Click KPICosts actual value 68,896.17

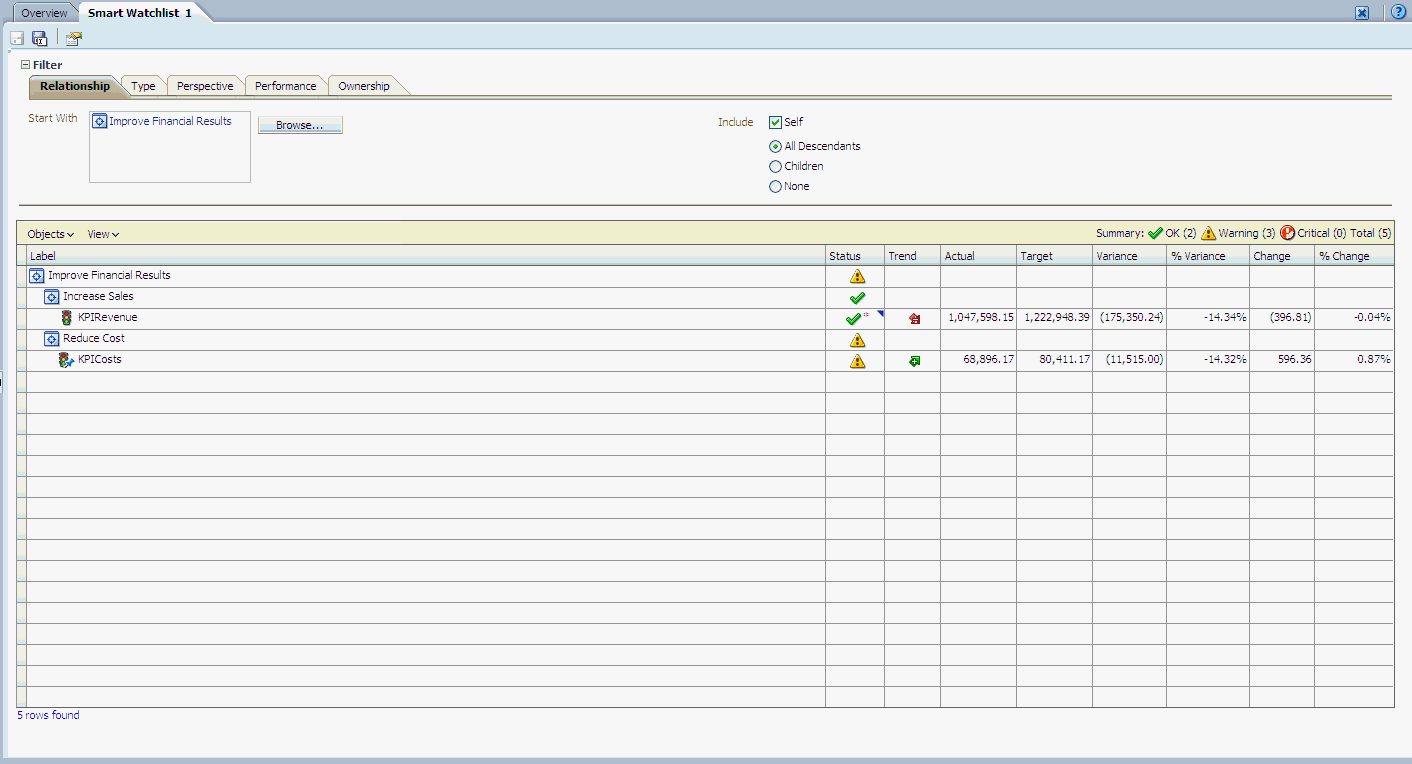point(988,360)
